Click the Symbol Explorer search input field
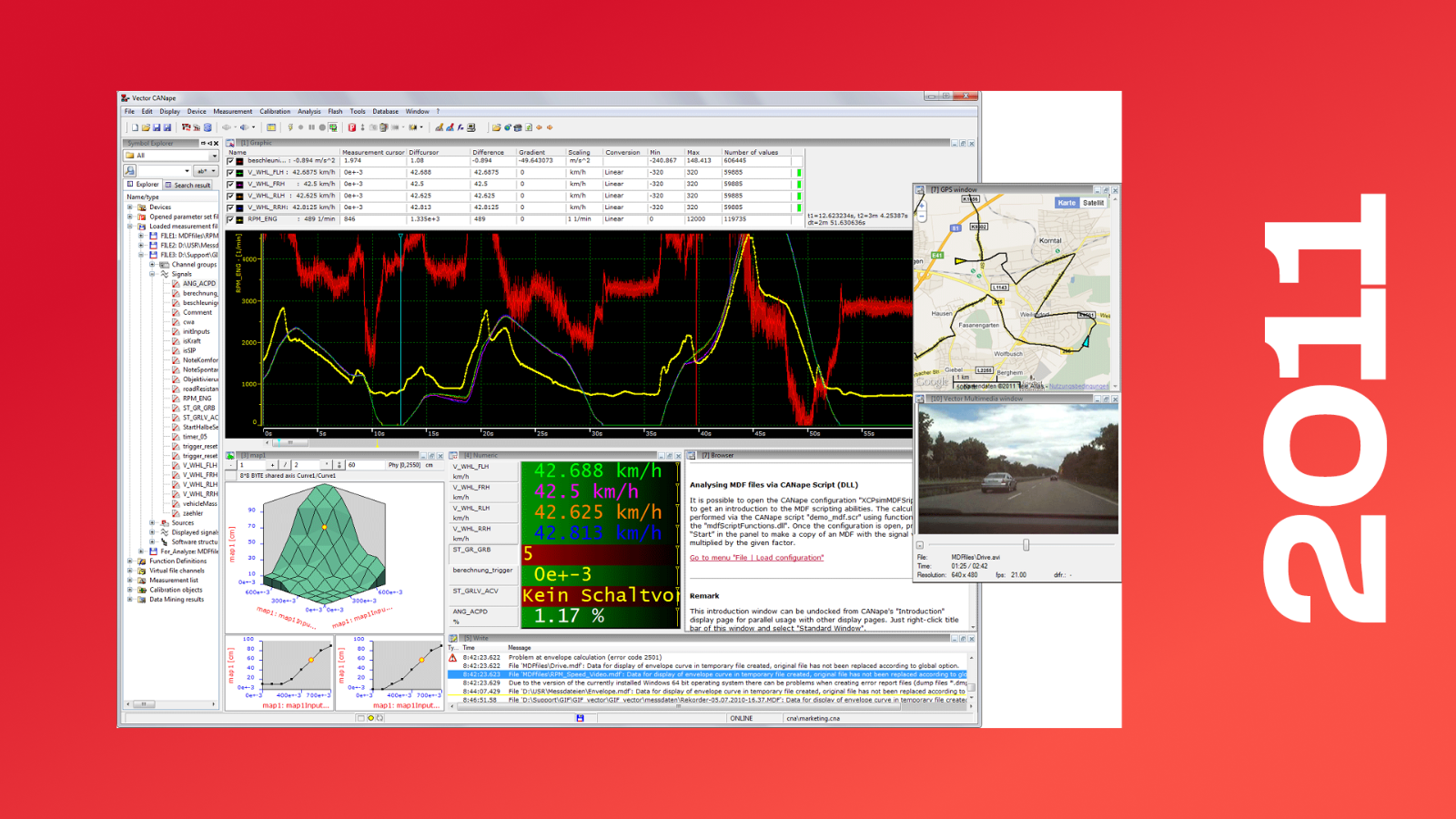 [x=161, y=171]
